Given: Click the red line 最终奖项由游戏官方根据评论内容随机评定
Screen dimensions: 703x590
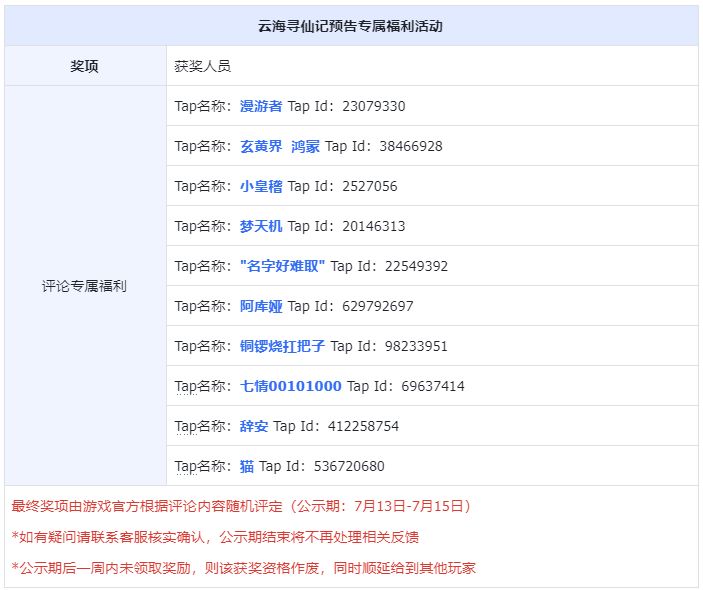Looking at the screenshot, I should [241, 506].
